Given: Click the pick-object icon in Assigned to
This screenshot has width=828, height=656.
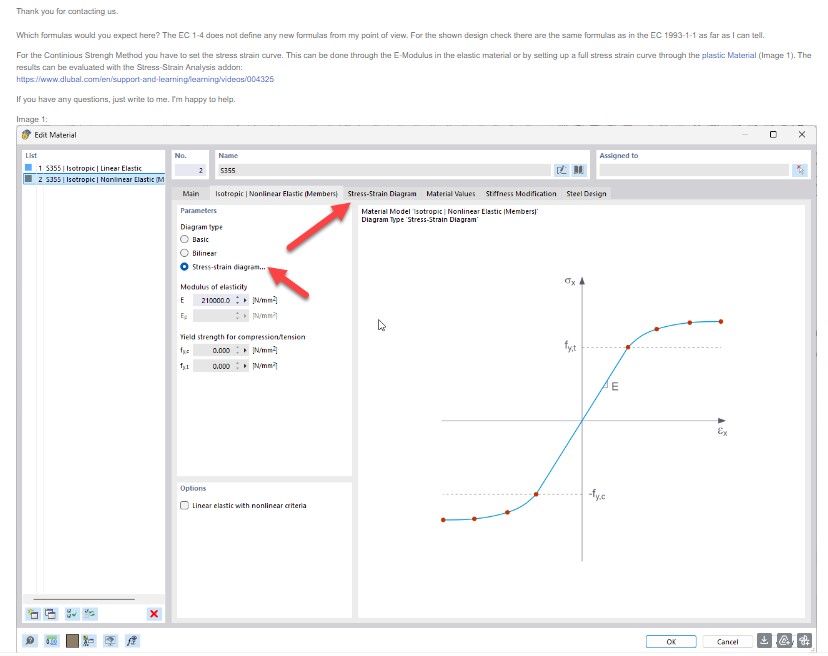Looking at the screenshot, I should tap(800, 171).
